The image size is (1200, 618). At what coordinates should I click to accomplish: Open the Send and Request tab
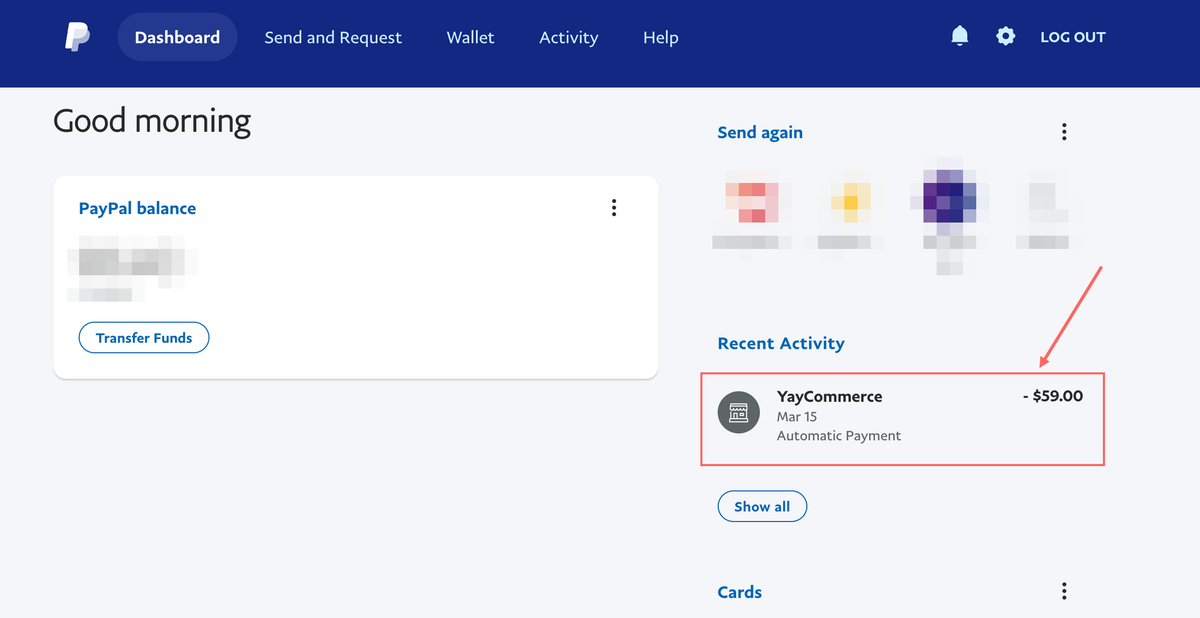[333, 37]
